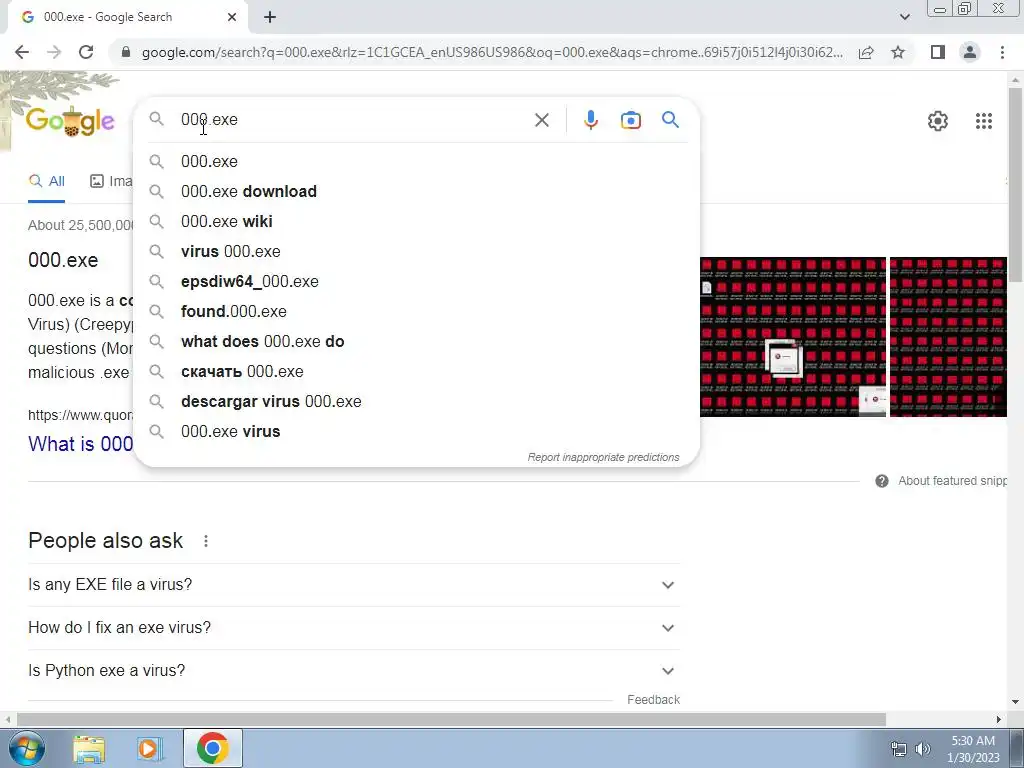Go back using the browser back arrow
This screenshot has width=1024, height=768.
coord(22,52)
